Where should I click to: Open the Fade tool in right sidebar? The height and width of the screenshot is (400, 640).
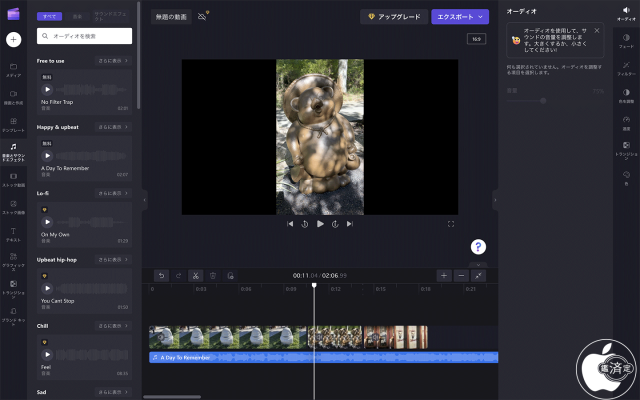[x=625, y=40]
